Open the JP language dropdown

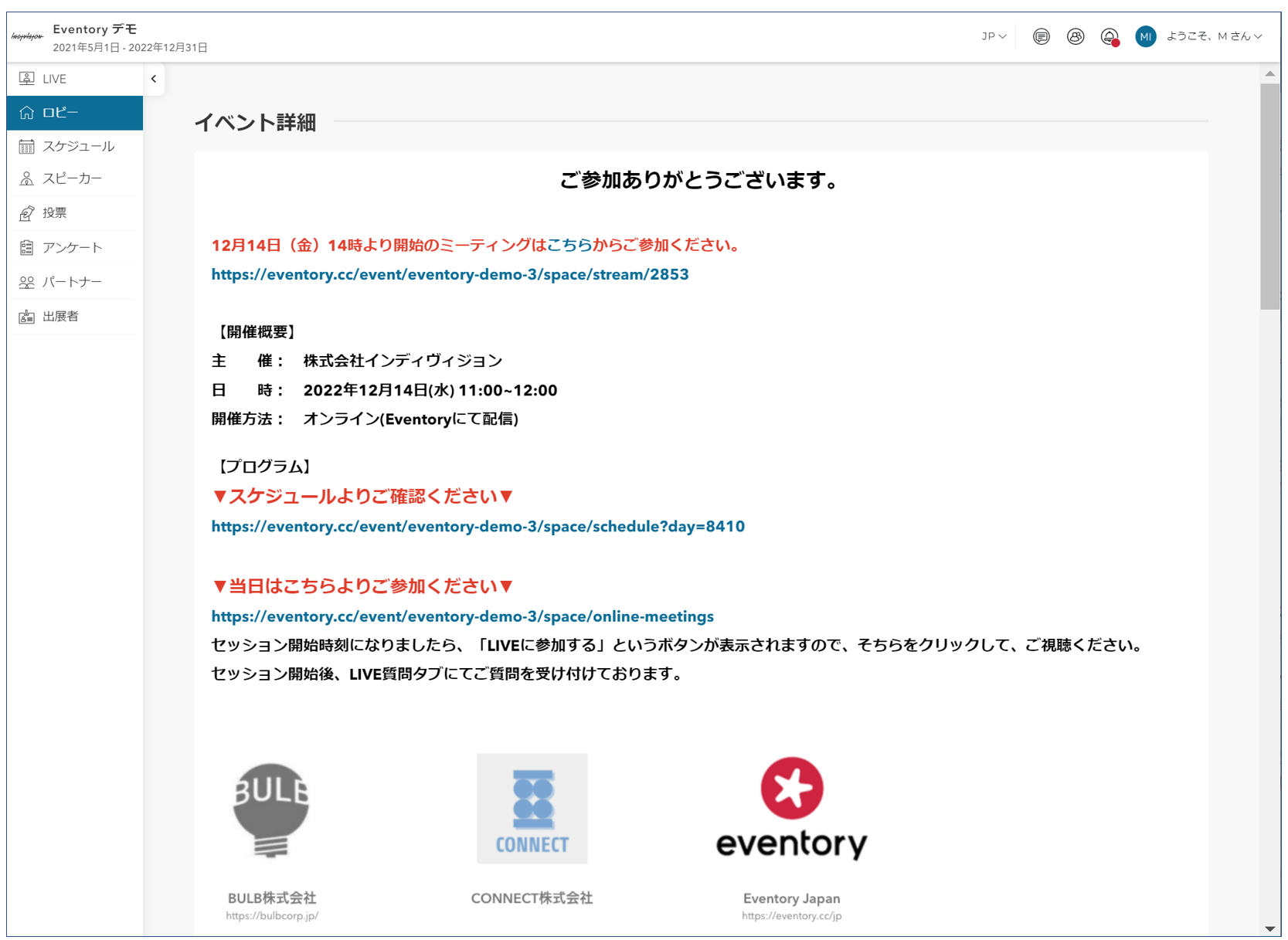pyautogui.click(x=994, y=36)
